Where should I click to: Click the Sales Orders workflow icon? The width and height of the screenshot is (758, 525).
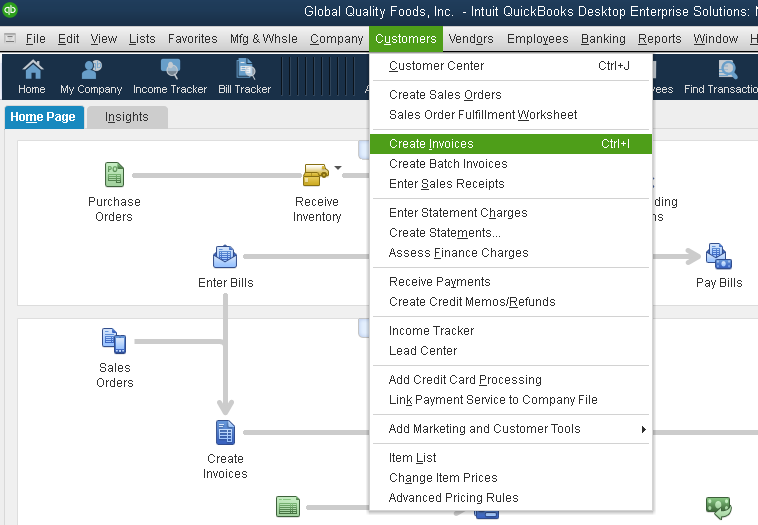click(114, 341)
